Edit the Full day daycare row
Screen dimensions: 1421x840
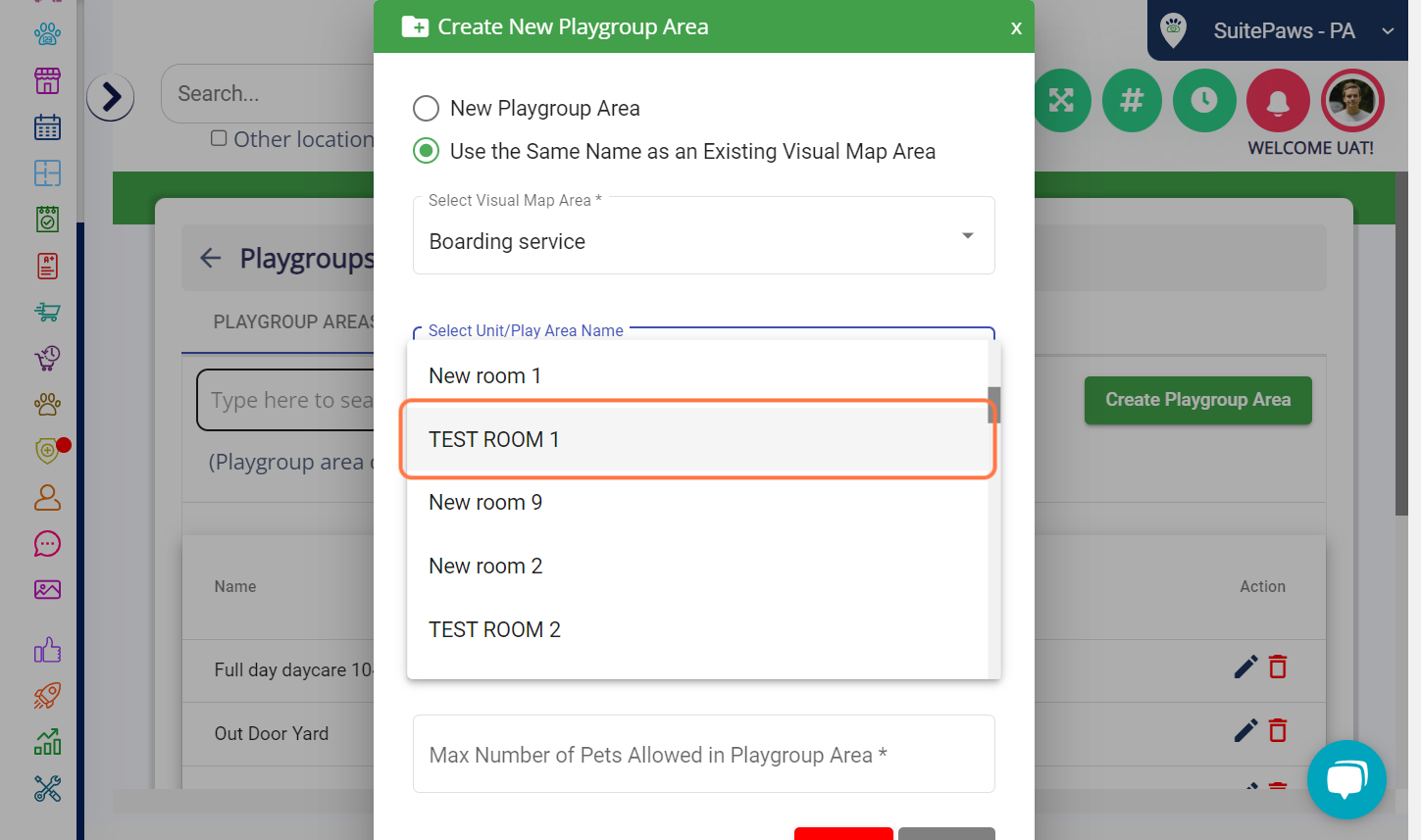[x=1245, y=667]
